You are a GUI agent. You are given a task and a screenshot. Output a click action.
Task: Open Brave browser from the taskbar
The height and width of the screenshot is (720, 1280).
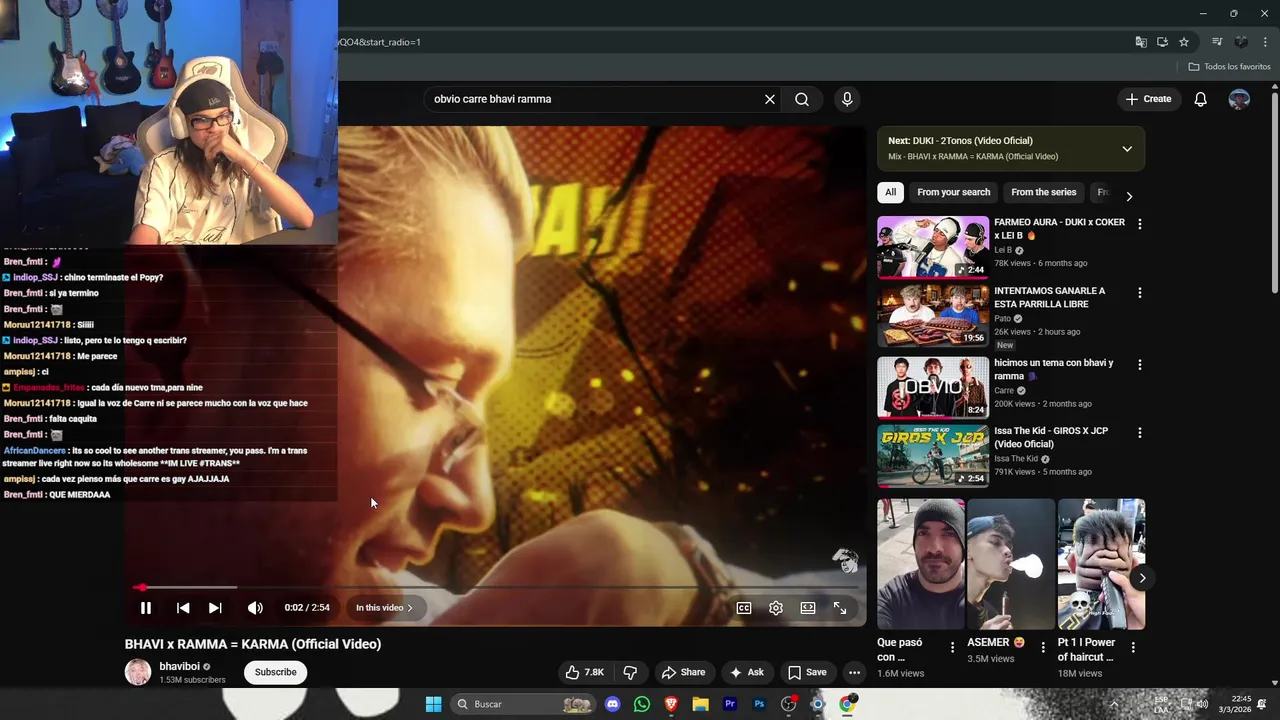pos(671,704)
